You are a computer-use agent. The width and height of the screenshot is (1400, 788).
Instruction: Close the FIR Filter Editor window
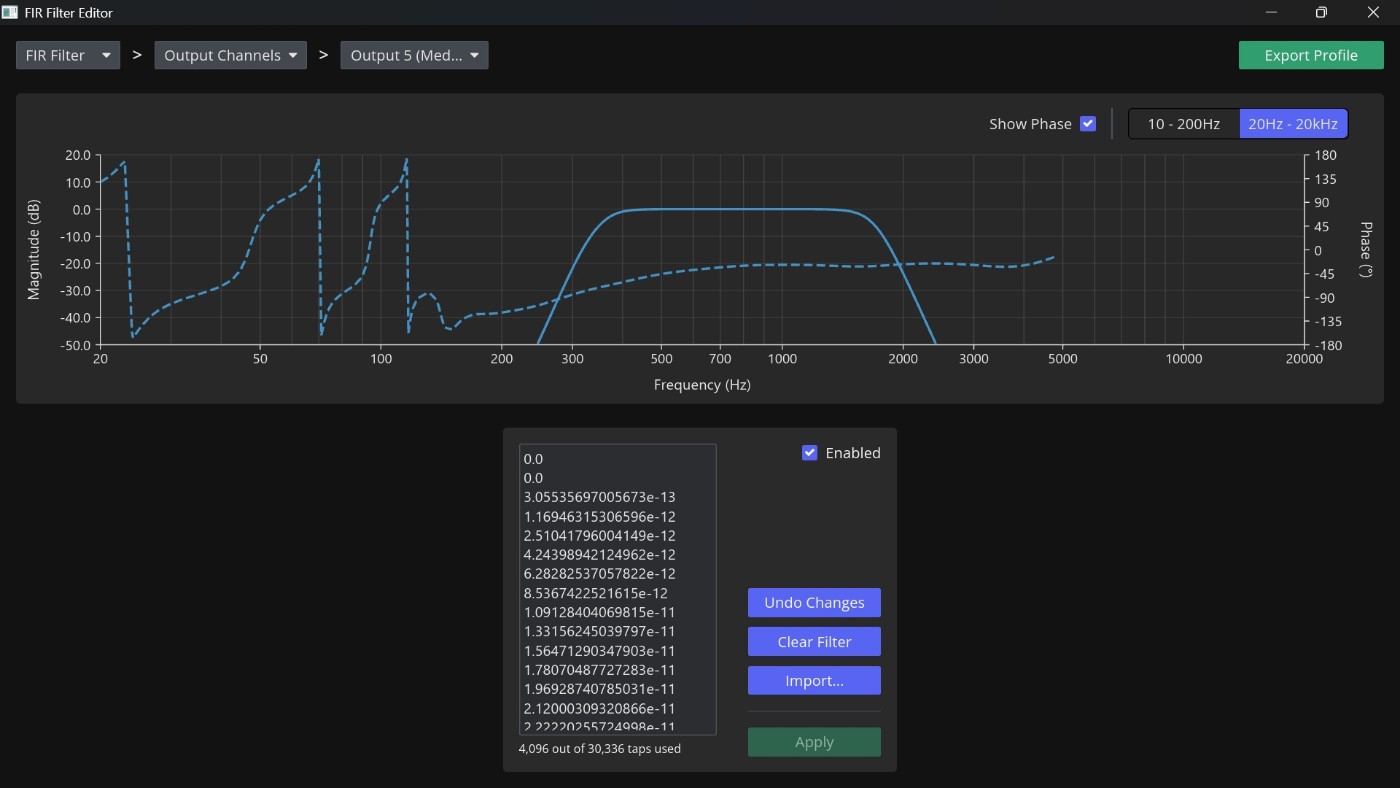(x=1373, y=12)
